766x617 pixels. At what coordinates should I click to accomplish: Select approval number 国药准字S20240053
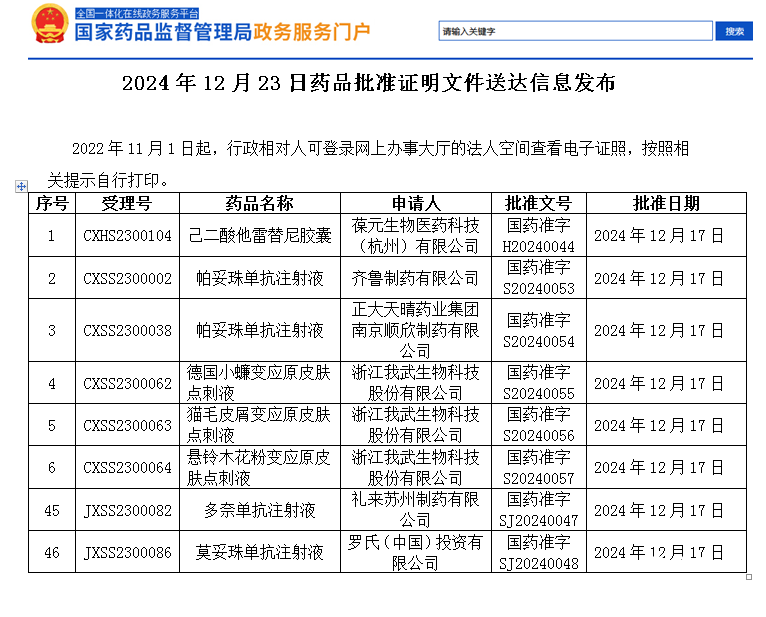click(x=538, y=278)
